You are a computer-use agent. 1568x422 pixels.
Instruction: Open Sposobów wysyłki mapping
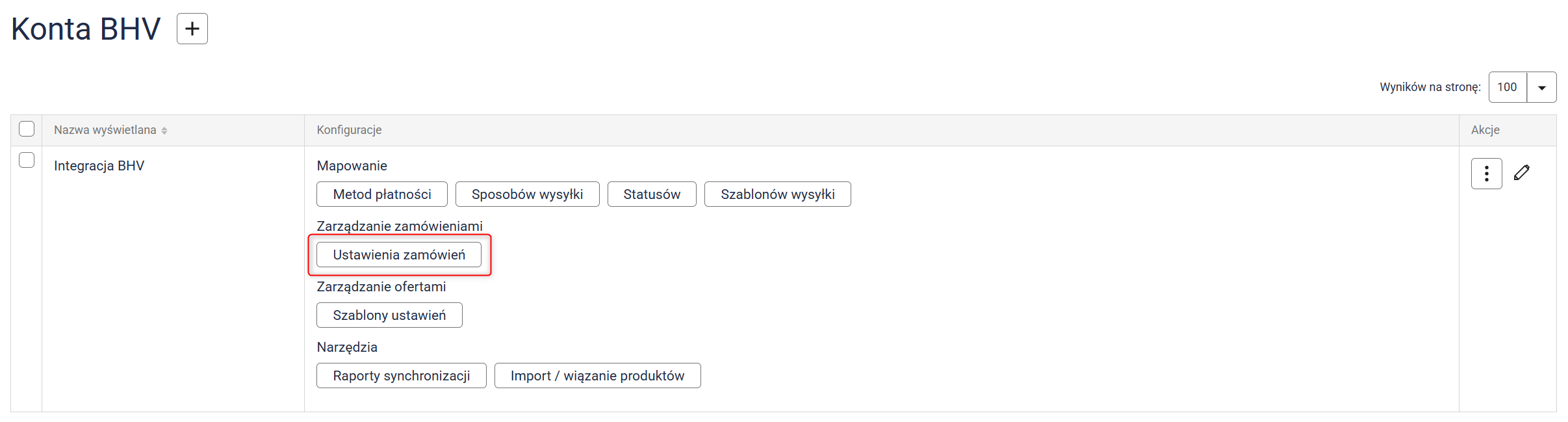coord(527,194)
